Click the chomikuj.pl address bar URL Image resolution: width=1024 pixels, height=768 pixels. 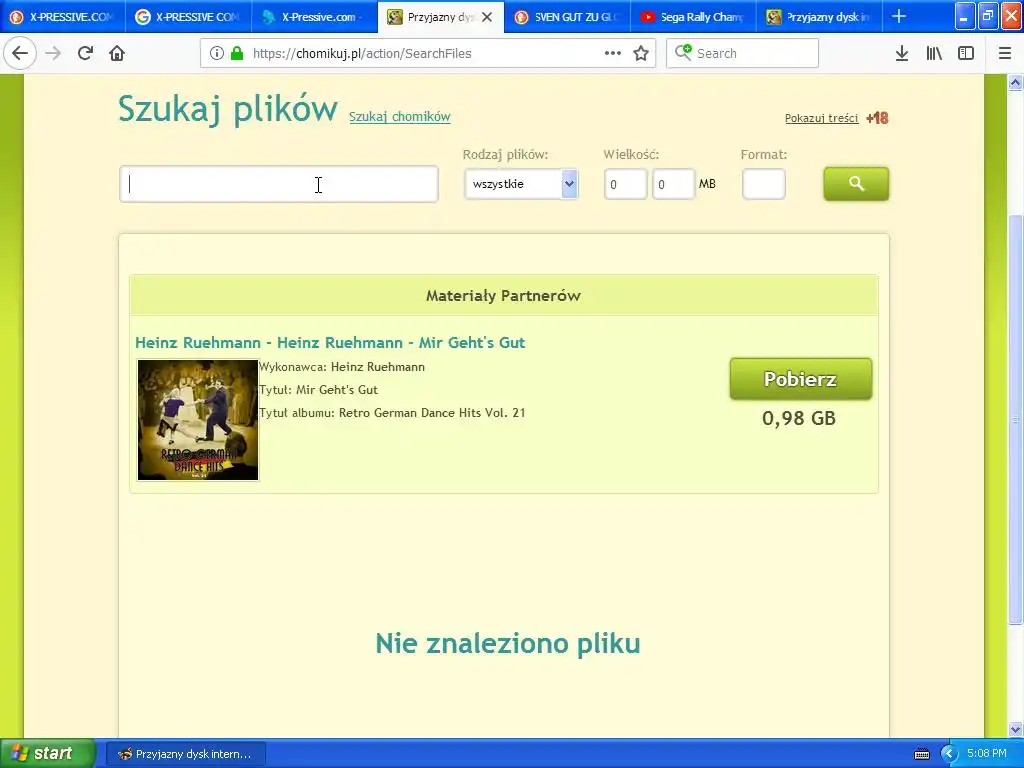362,54
